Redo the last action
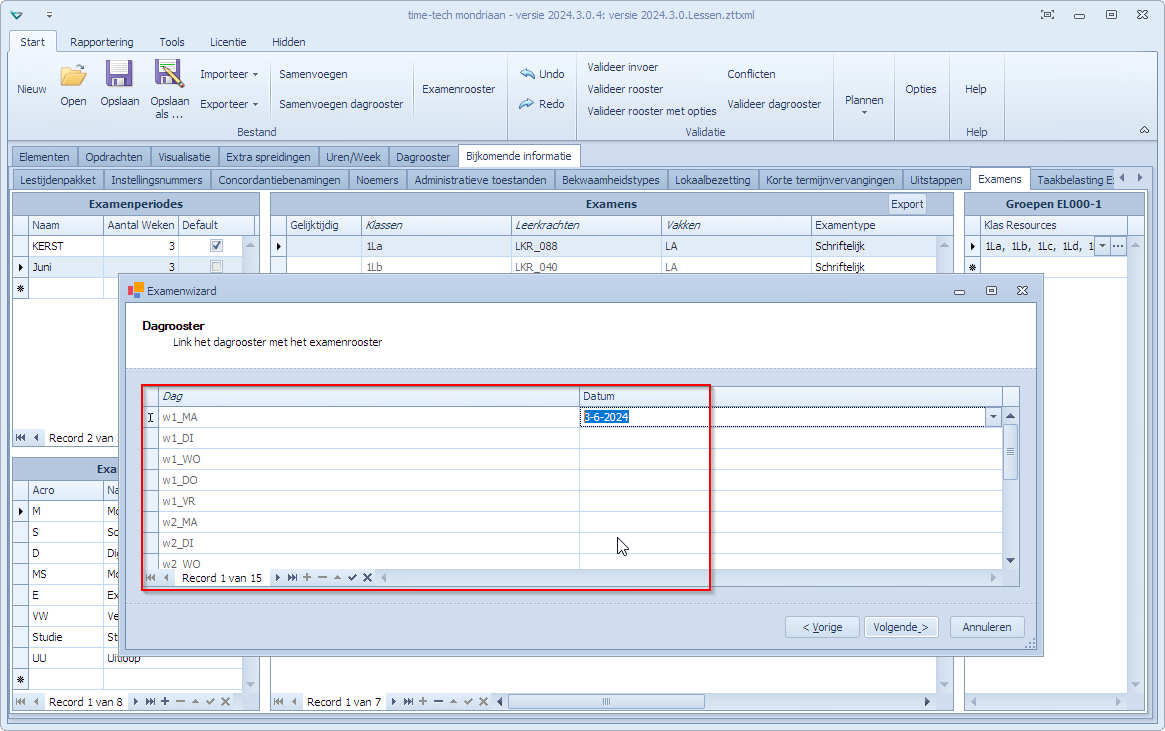Image resolution: width=1165 pixels, height=731 pixels. click(x=542, y=103)
